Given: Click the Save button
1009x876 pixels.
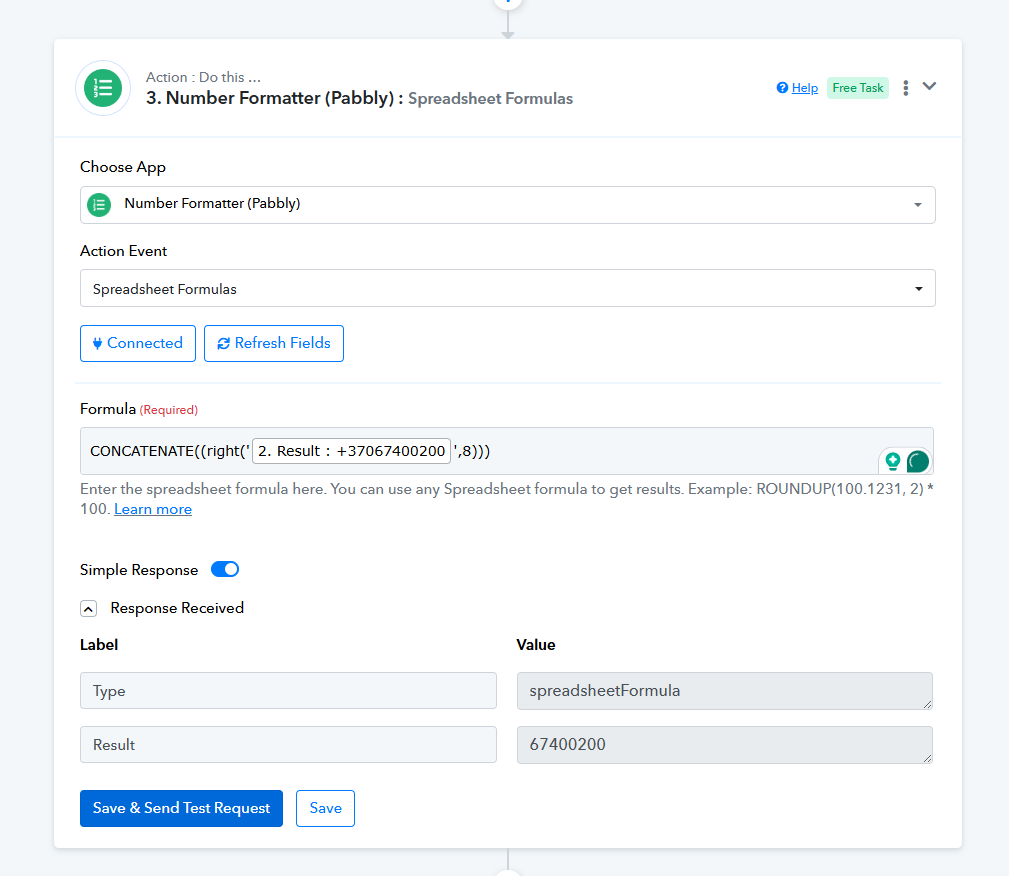Looking at the screenshot, I should 325,808.
